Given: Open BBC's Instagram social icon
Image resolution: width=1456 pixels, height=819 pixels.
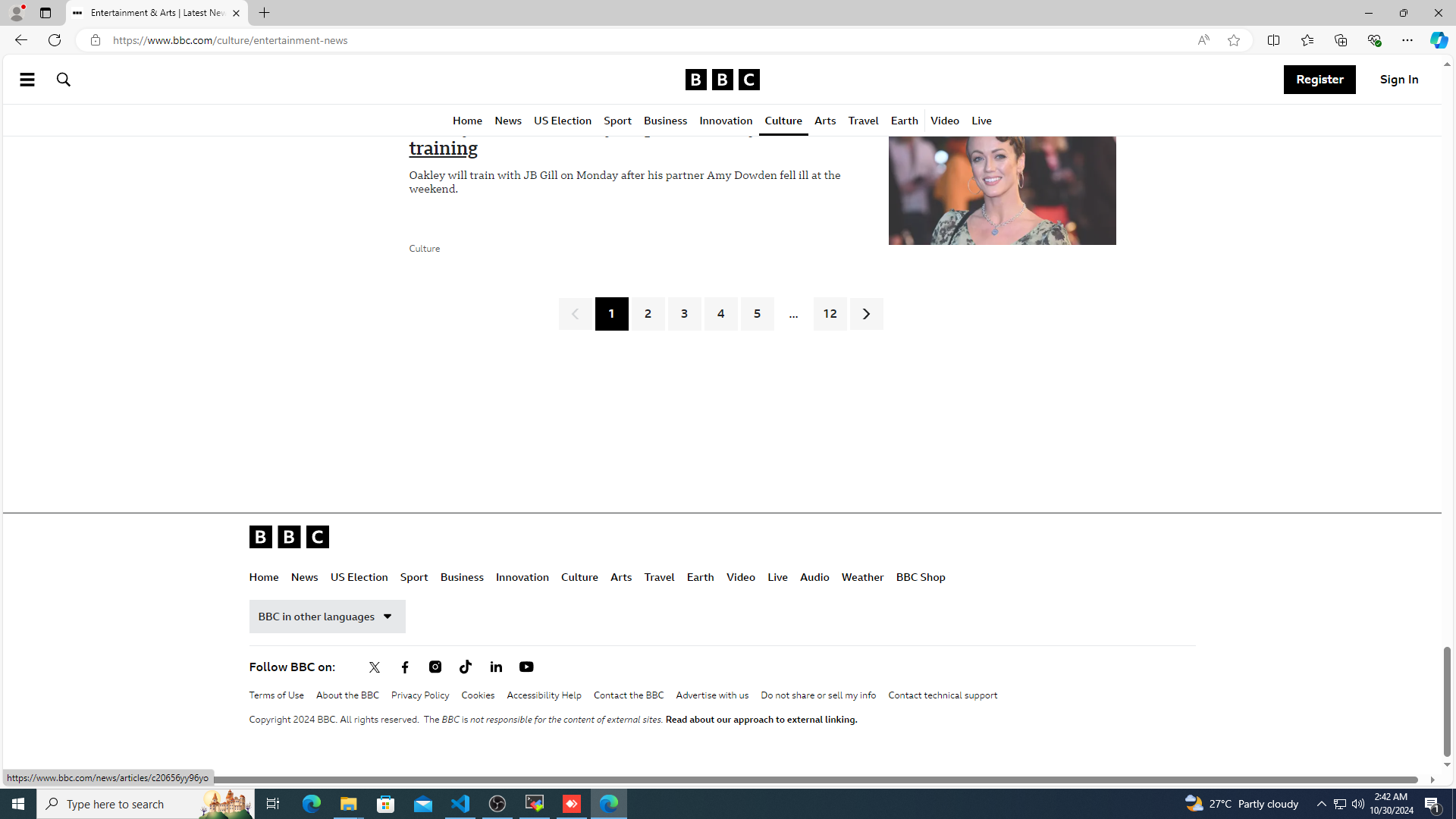Looking at the screenshot, I should [435, 667].
